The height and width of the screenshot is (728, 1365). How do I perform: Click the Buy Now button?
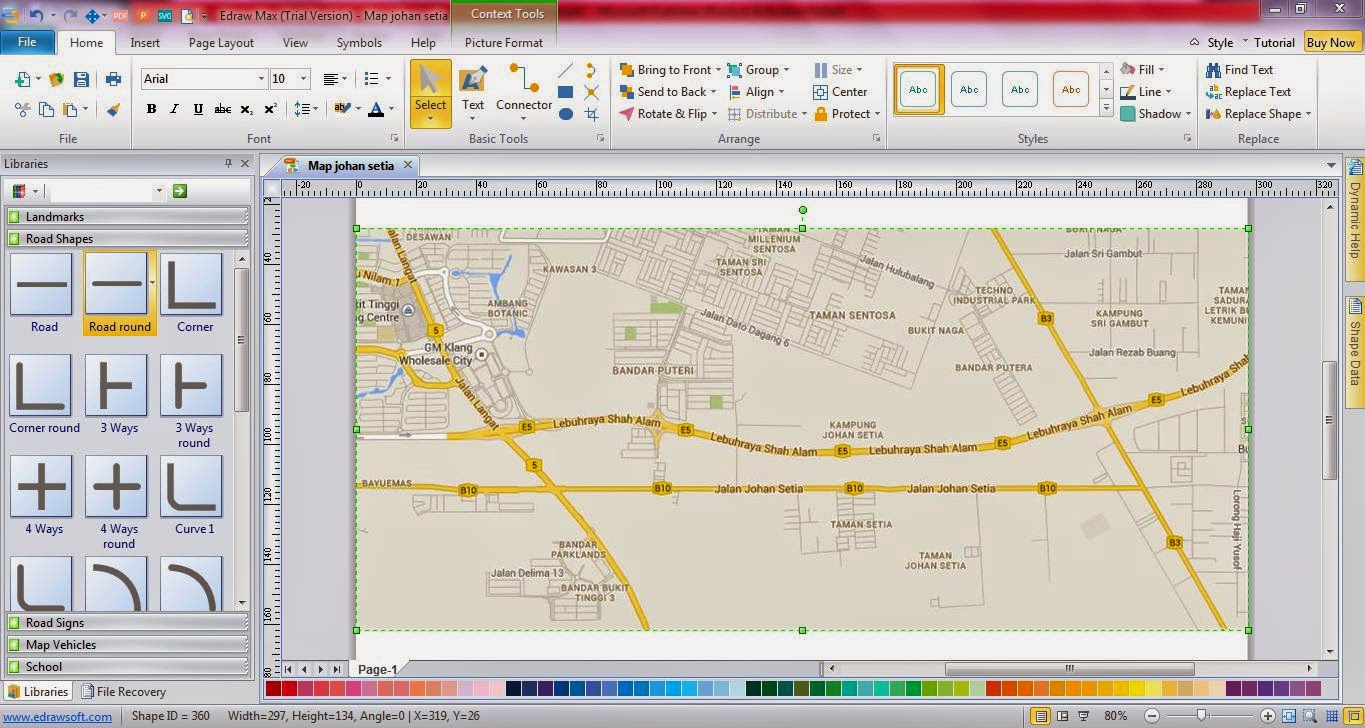coord(1330,43)
